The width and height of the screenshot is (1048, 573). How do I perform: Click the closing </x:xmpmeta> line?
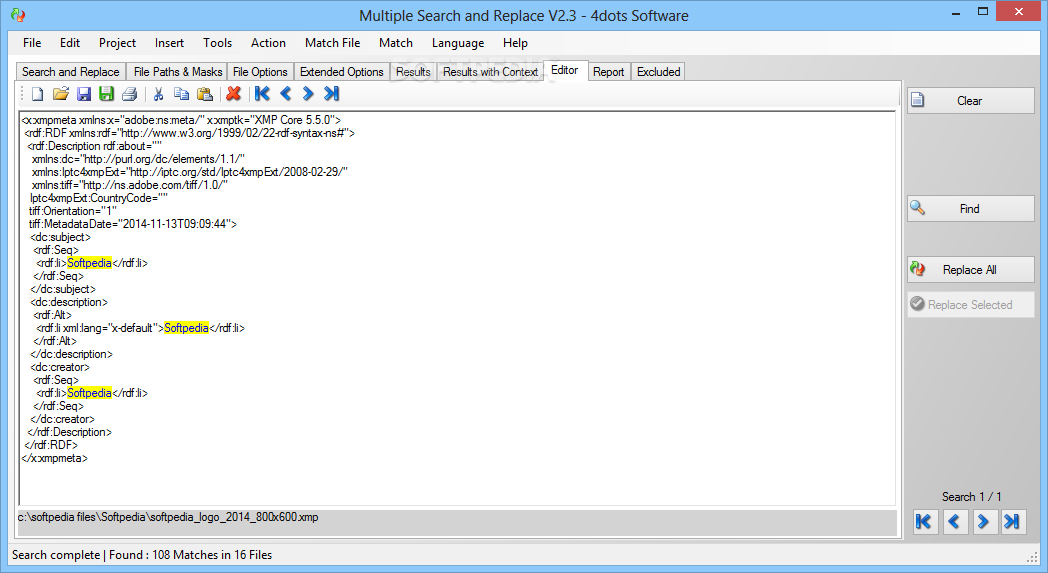coord(55,458)
